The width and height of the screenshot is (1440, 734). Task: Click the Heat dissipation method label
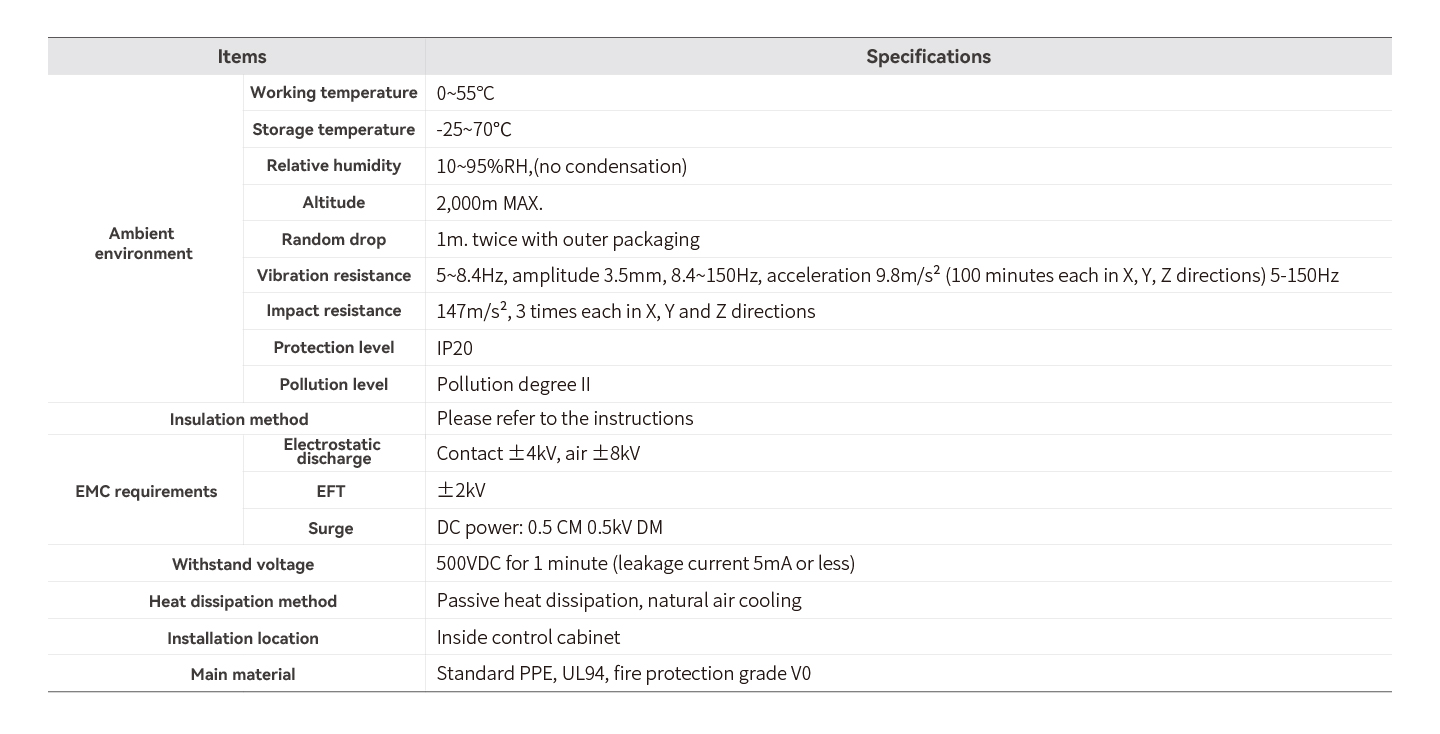coord(243,602)
